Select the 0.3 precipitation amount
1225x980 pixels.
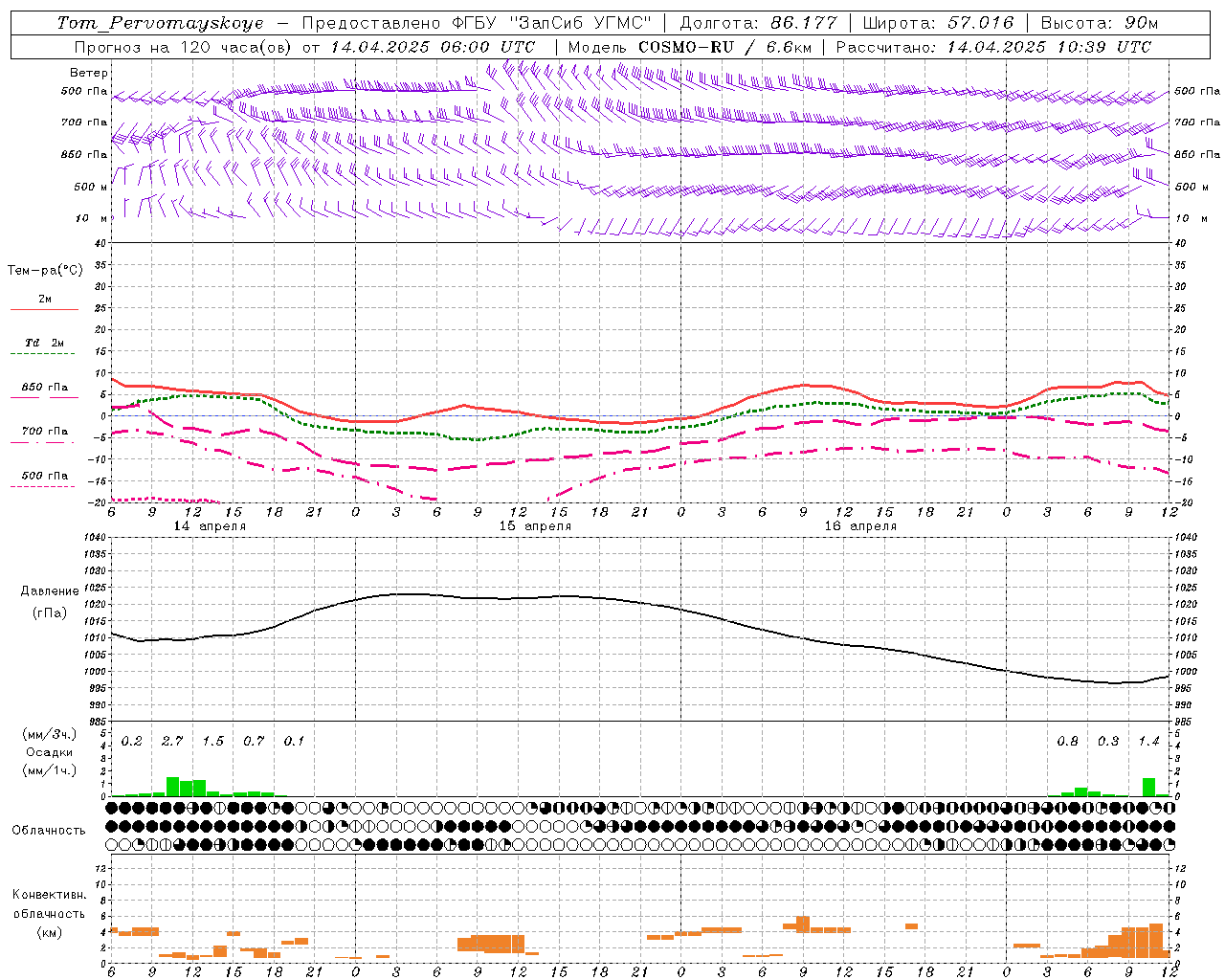(x=1108, y=742)
